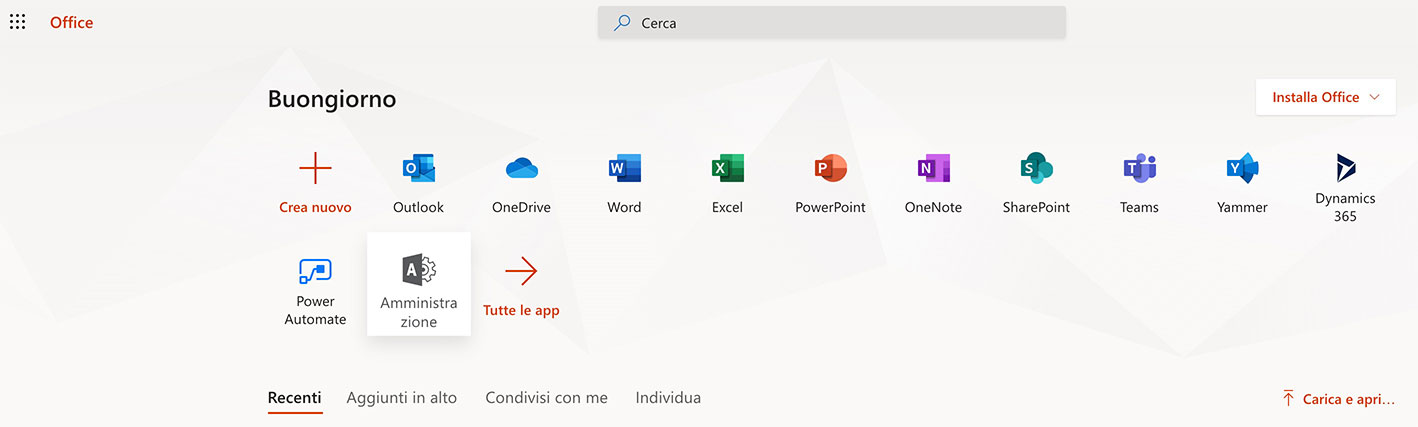Launch the Teams app icon
1418x427 pixels.
(x=1139, y=168)
